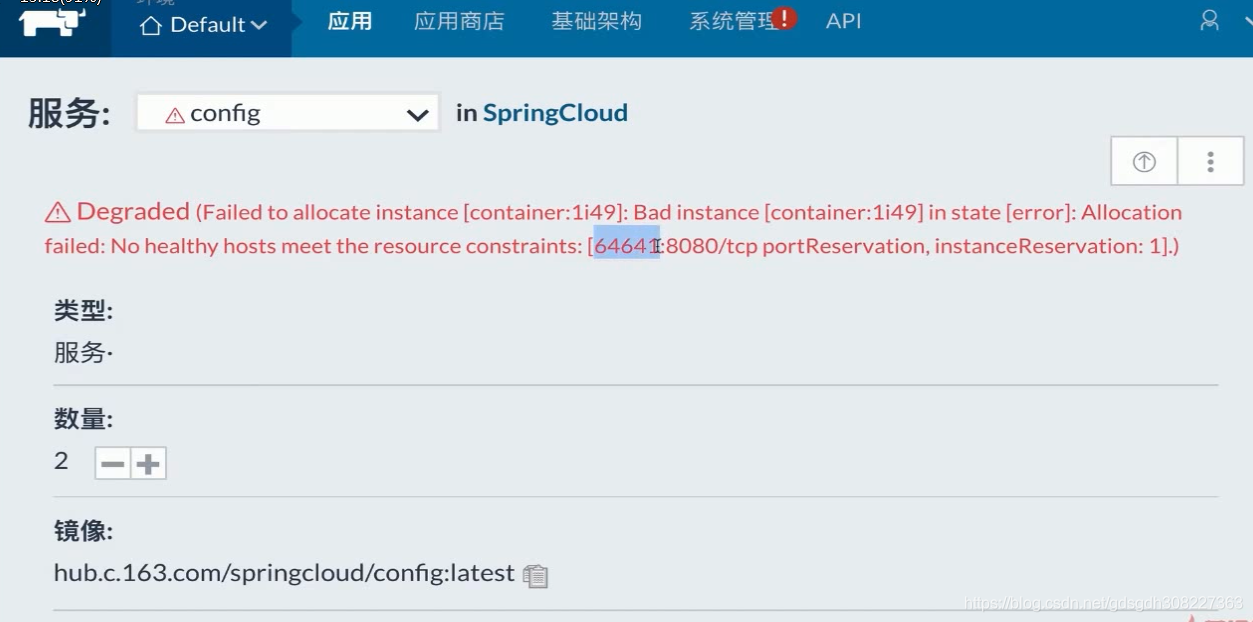Open the SpringCloud stack link
This screenshot has height=622, width=1253.
point(555,113)
